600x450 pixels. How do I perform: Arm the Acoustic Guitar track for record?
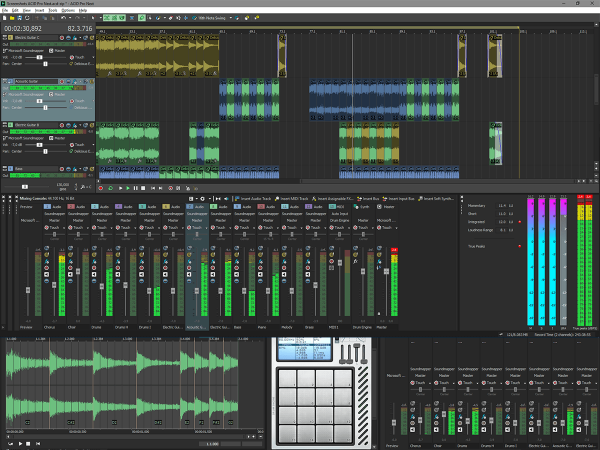coord(62,82)
